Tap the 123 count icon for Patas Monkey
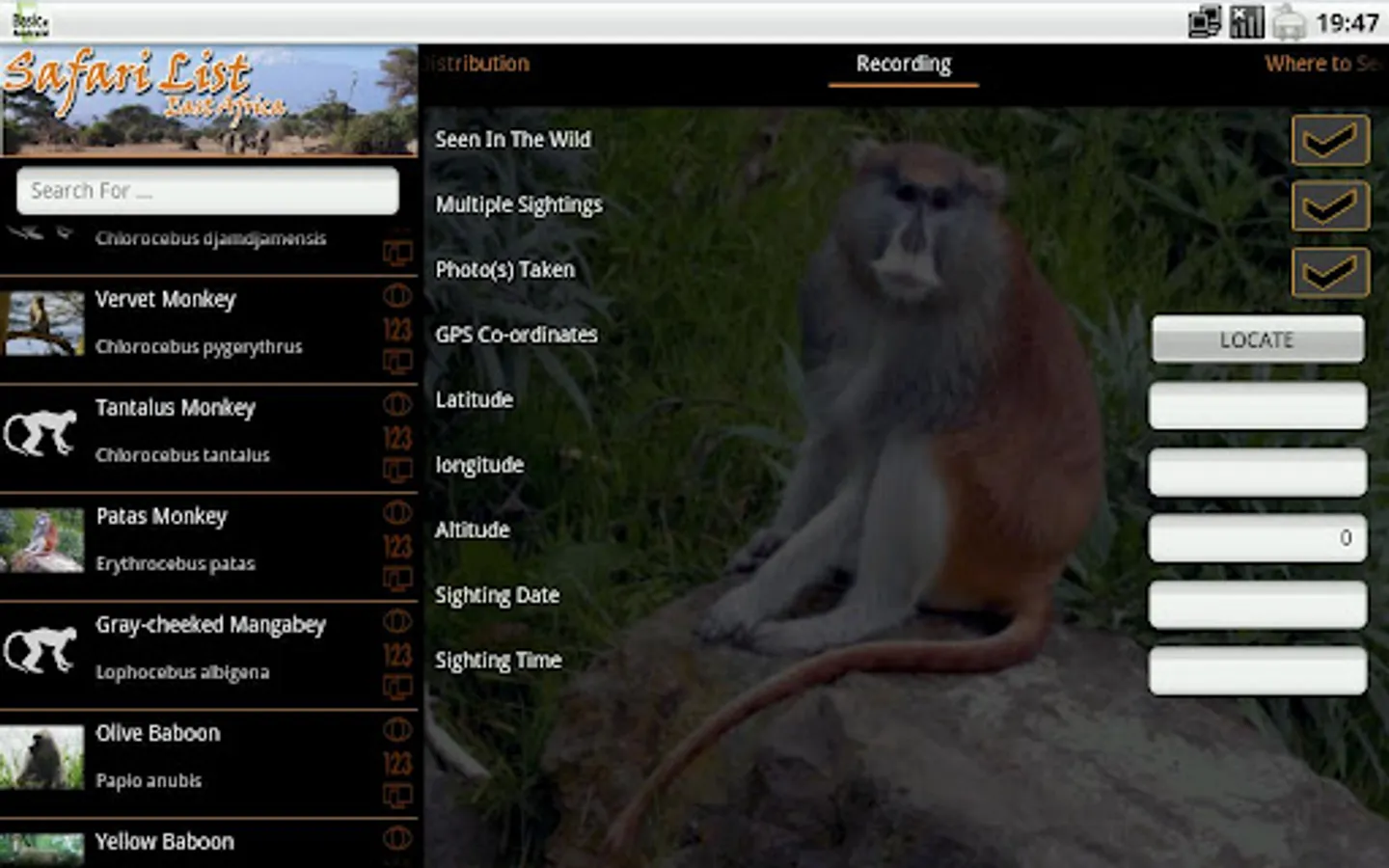The image size is (1389, 868). point(397,547)
